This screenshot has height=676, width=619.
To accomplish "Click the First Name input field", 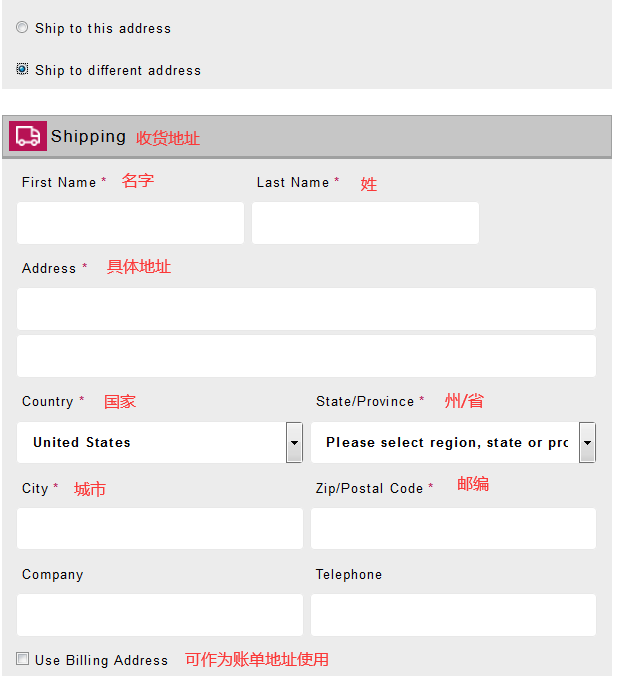I will coord(130,223).
